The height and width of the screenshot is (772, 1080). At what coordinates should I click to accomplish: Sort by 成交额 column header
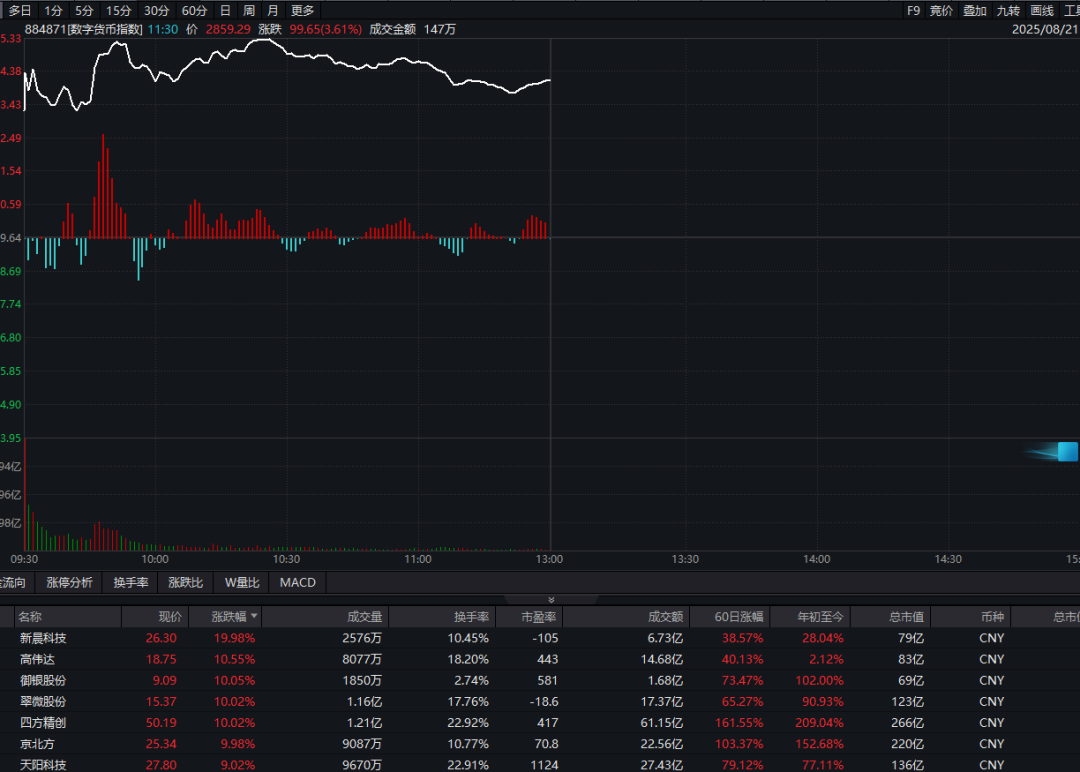point(664,617)
